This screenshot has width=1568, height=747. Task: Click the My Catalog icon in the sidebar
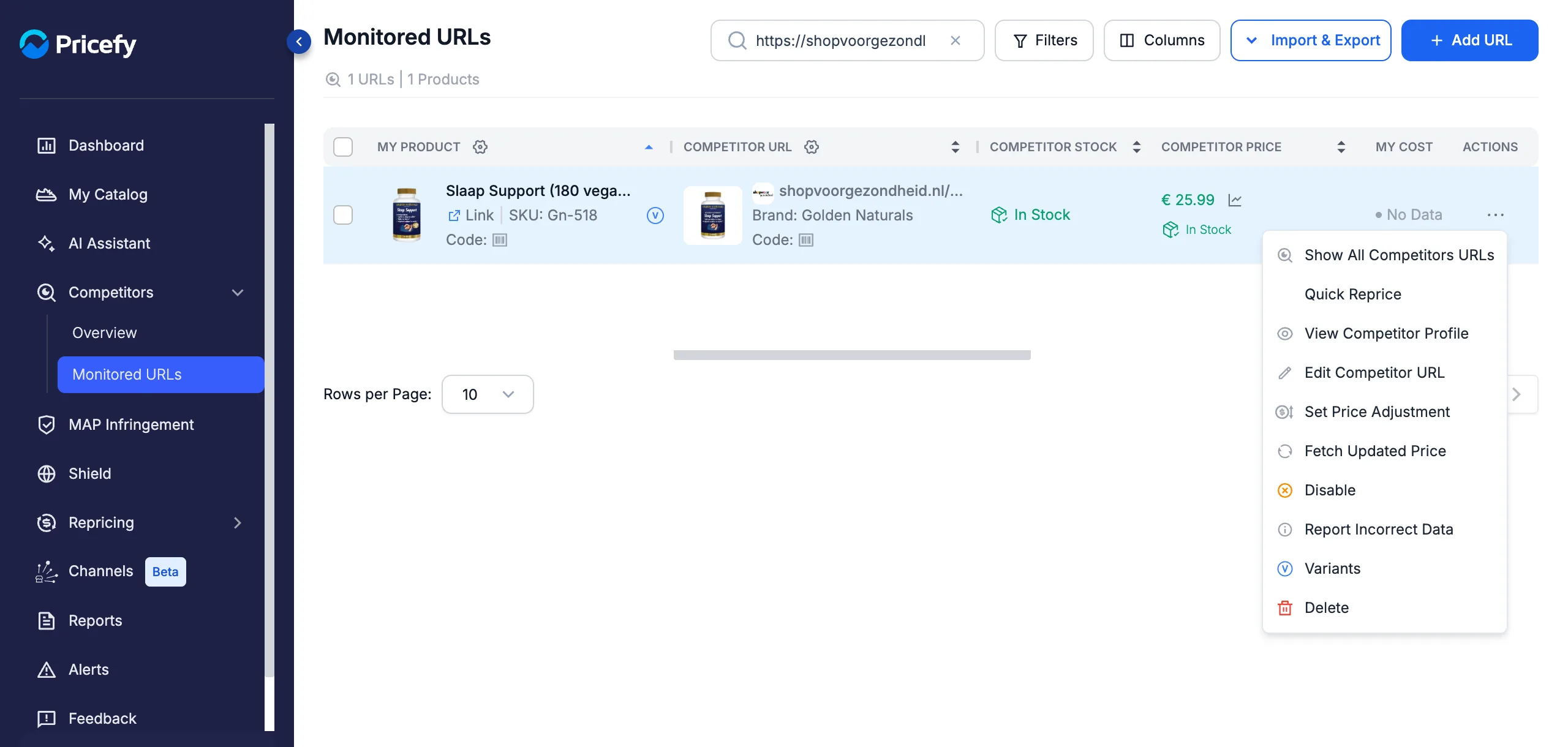point(47,195)
